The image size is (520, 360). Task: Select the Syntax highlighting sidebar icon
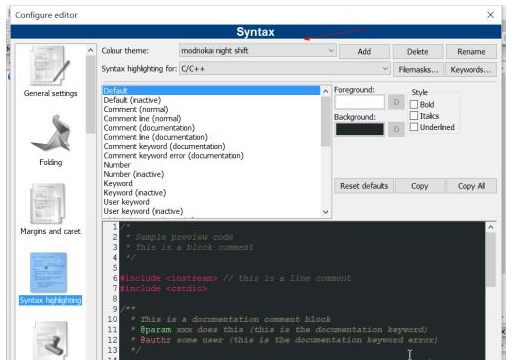click(49, 272)
